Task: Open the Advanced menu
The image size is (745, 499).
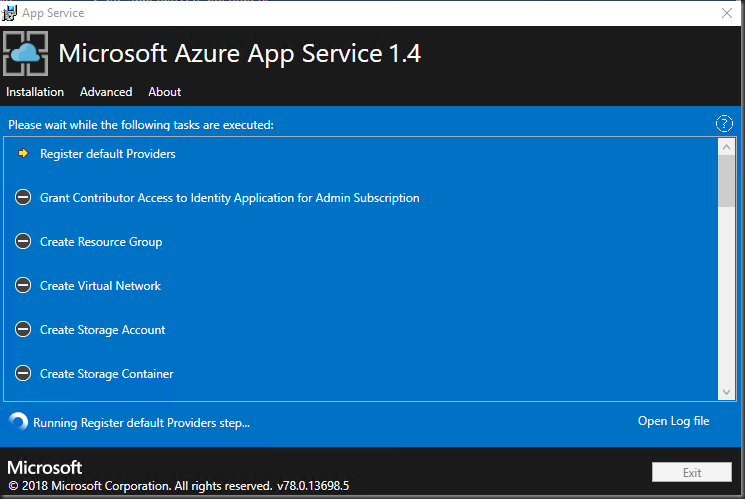Action: click(x=106, y=92)
